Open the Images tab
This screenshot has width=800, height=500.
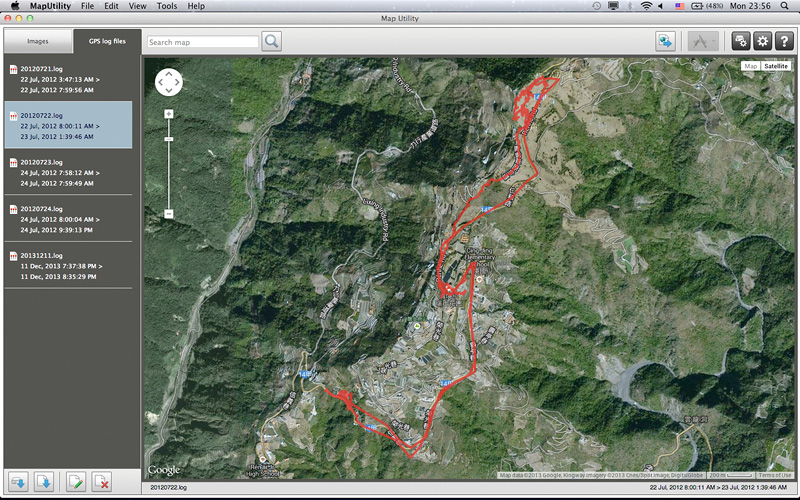(38, 41)
